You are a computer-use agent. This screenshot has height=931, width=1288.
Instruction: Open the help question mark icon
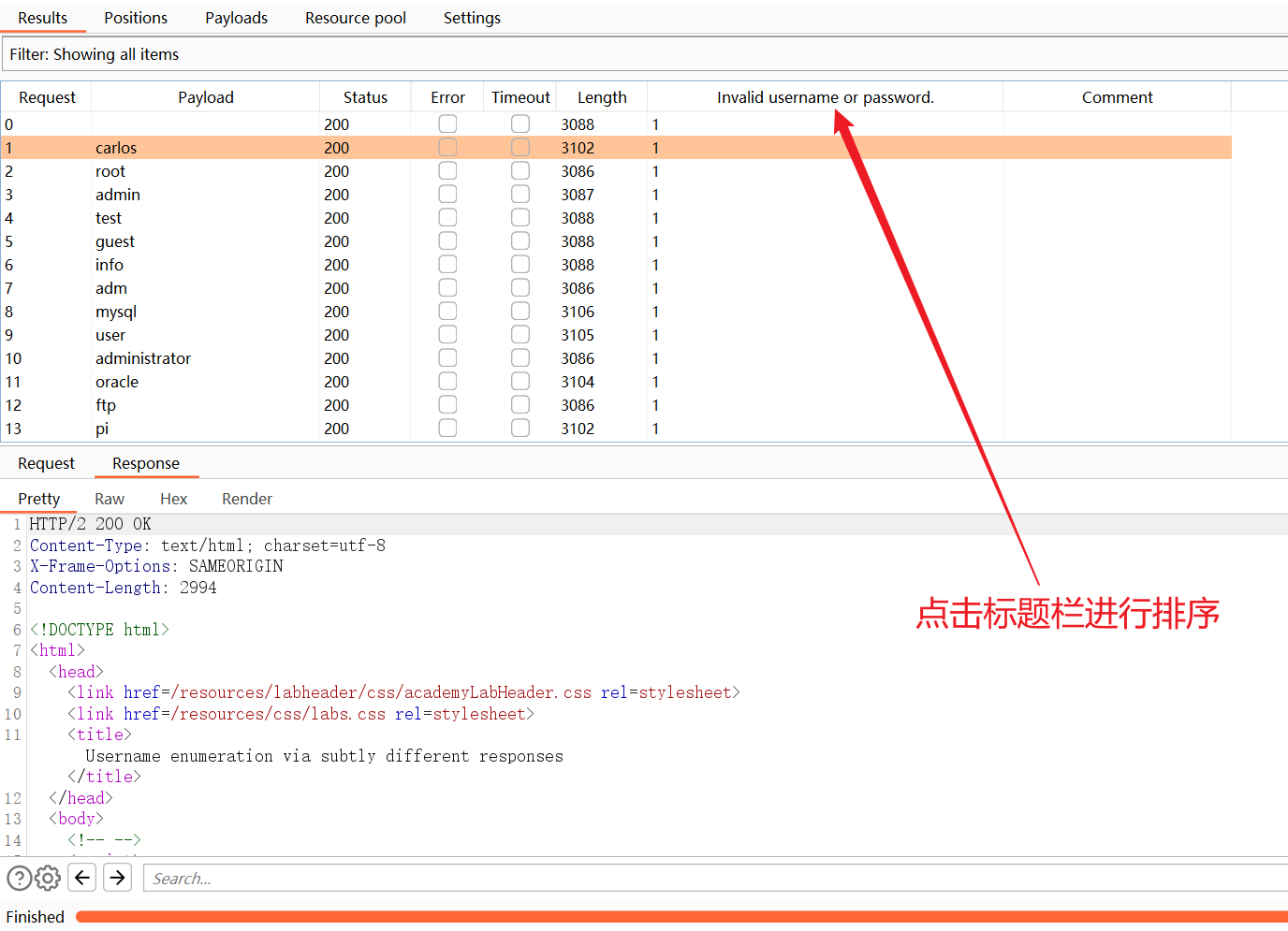(19, 878)
